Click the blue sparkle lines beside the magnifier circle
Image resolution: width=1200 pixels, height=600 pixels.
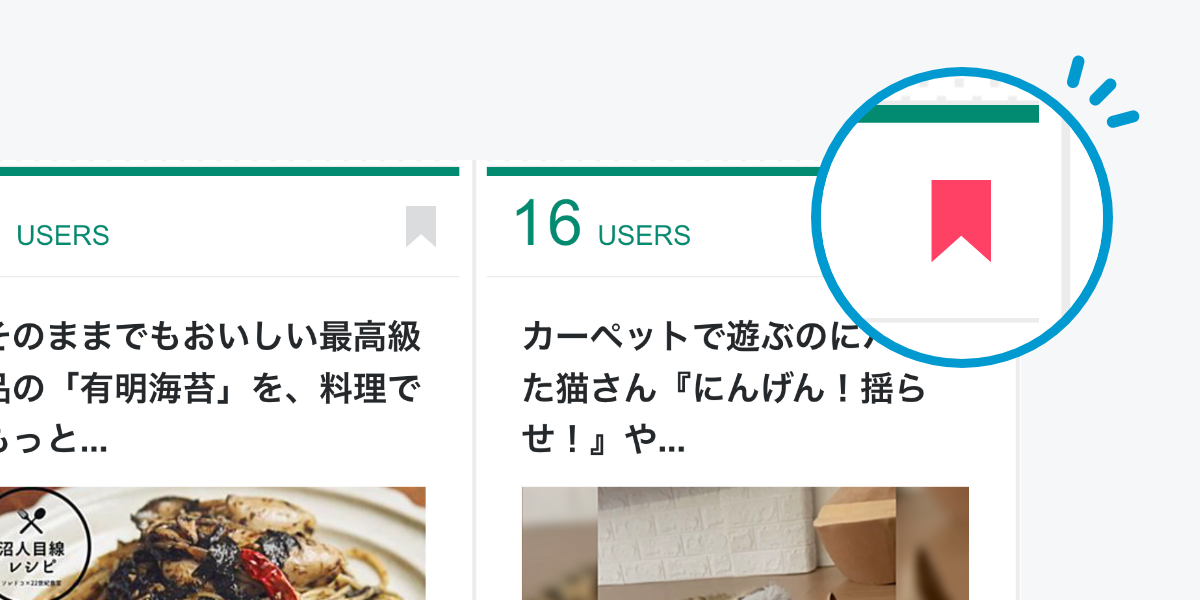coord(1103,92)
